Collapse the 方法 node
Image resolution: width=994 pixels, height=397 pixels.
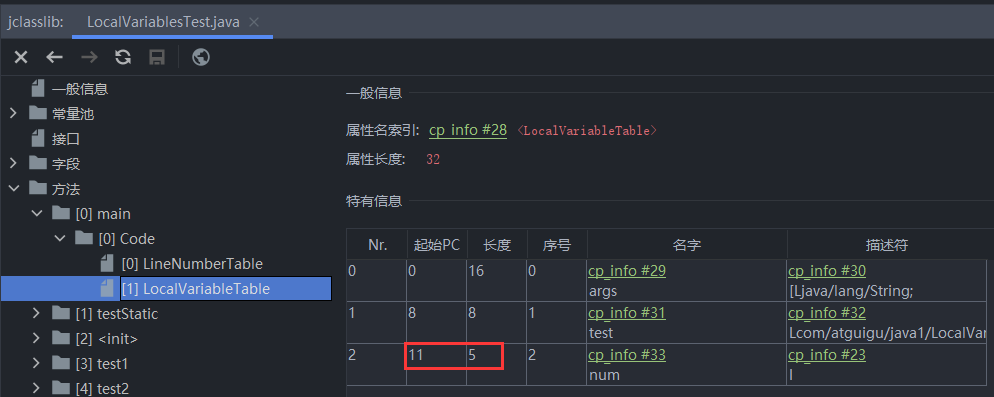(13, 189)
